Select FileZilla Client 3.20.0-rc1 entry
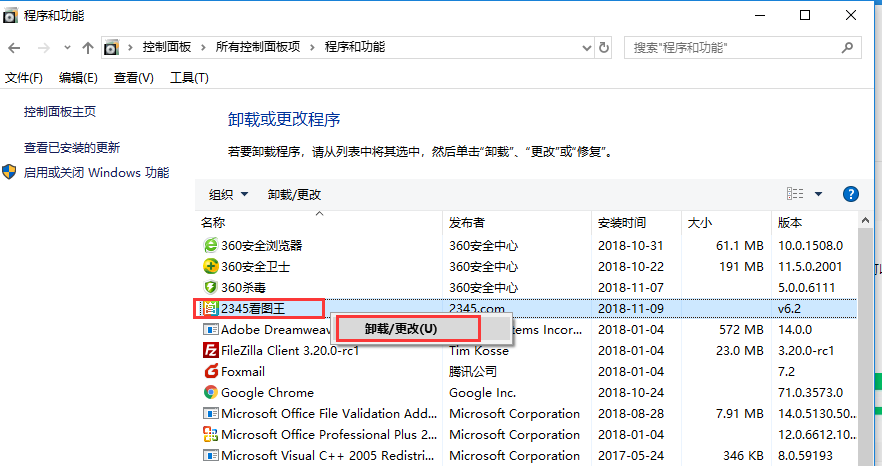The width and height of the screenshot is (882, 466). [x=290, y=351]
